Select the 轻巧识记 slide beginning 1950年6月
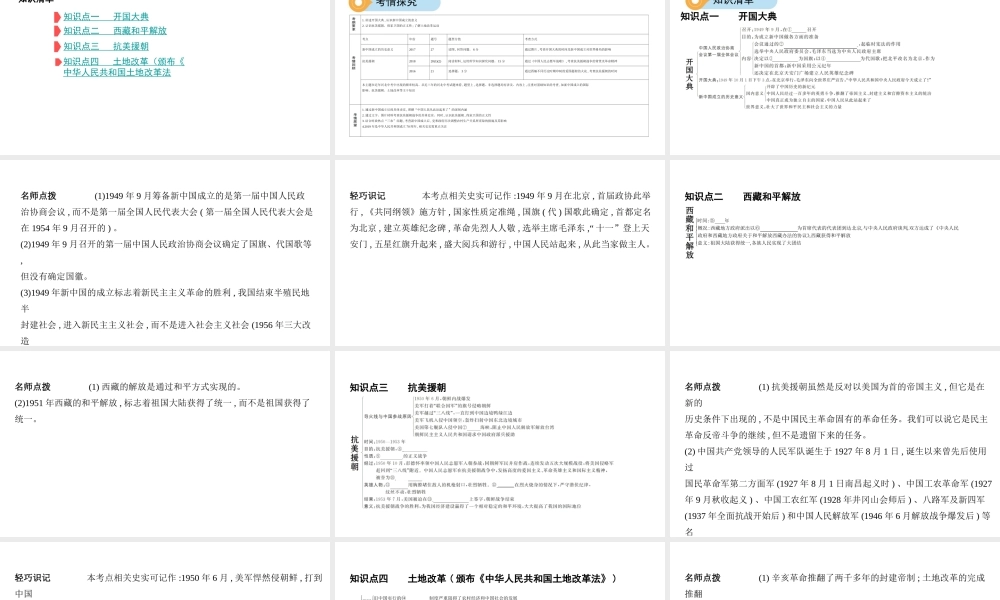 (x=165, y=571)
